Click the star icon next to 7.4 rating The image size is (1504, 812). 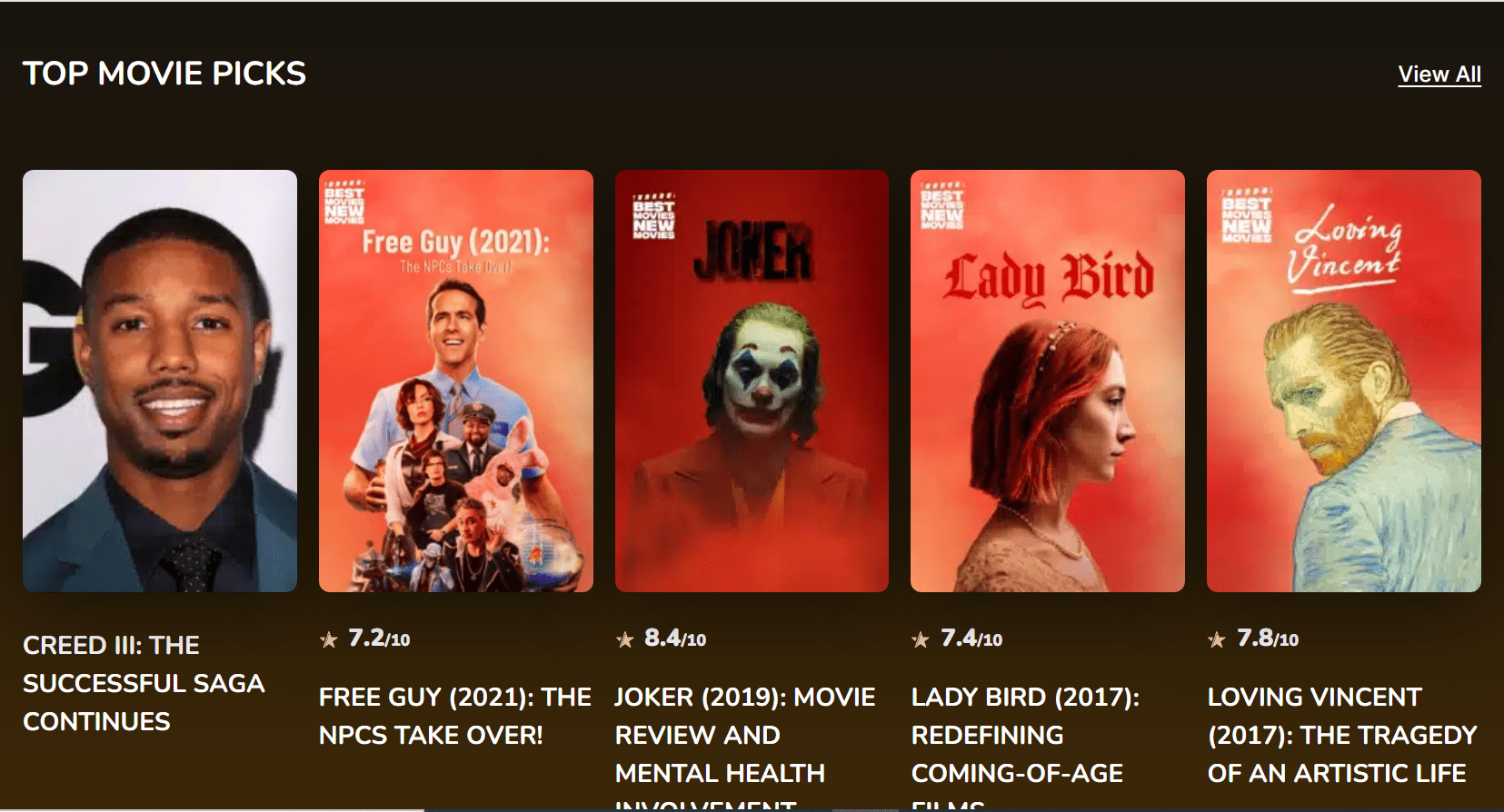(921, 639)
